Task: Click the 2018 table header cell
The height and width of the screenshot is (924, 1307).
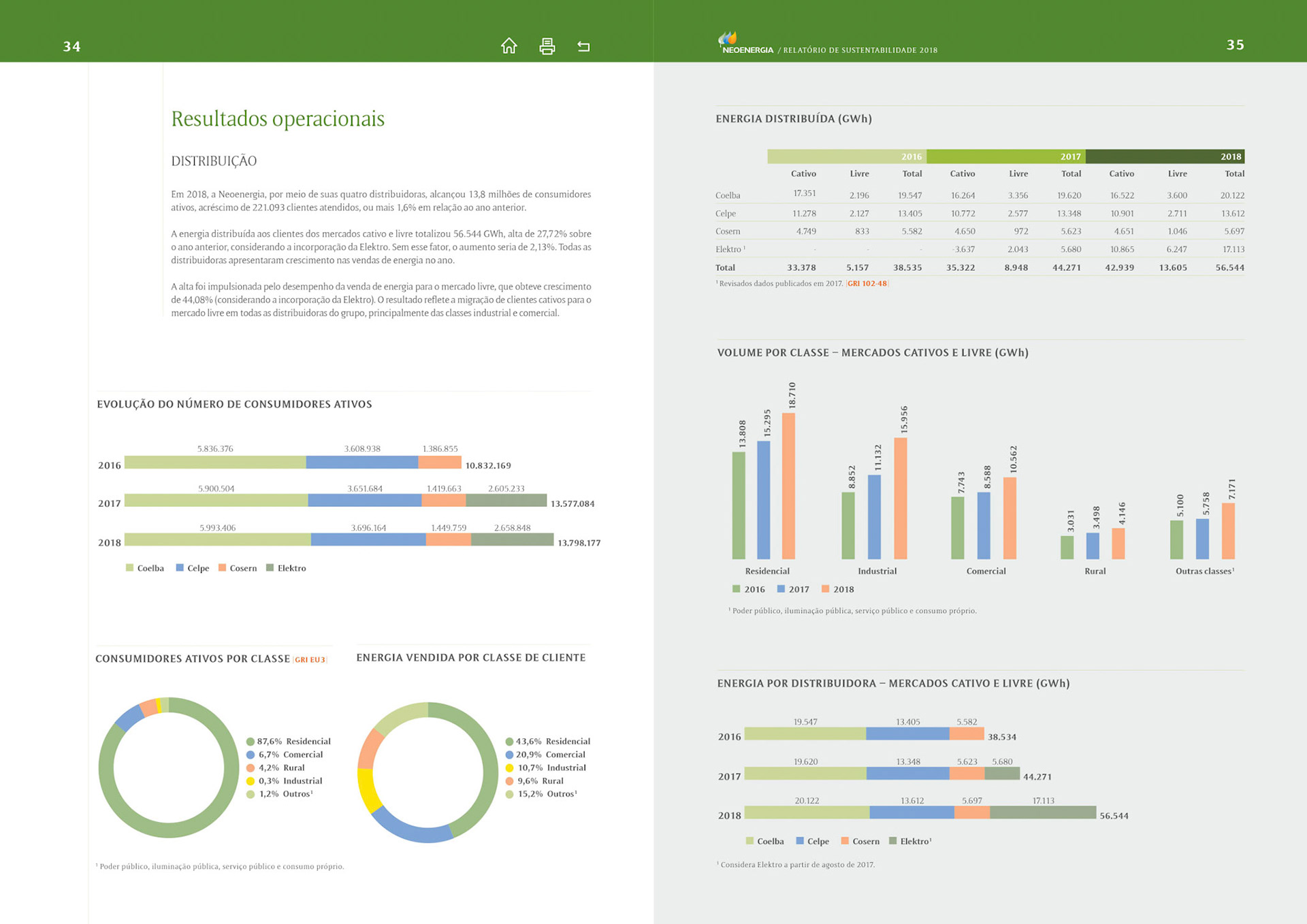Action: click(x=1165, y=156)
